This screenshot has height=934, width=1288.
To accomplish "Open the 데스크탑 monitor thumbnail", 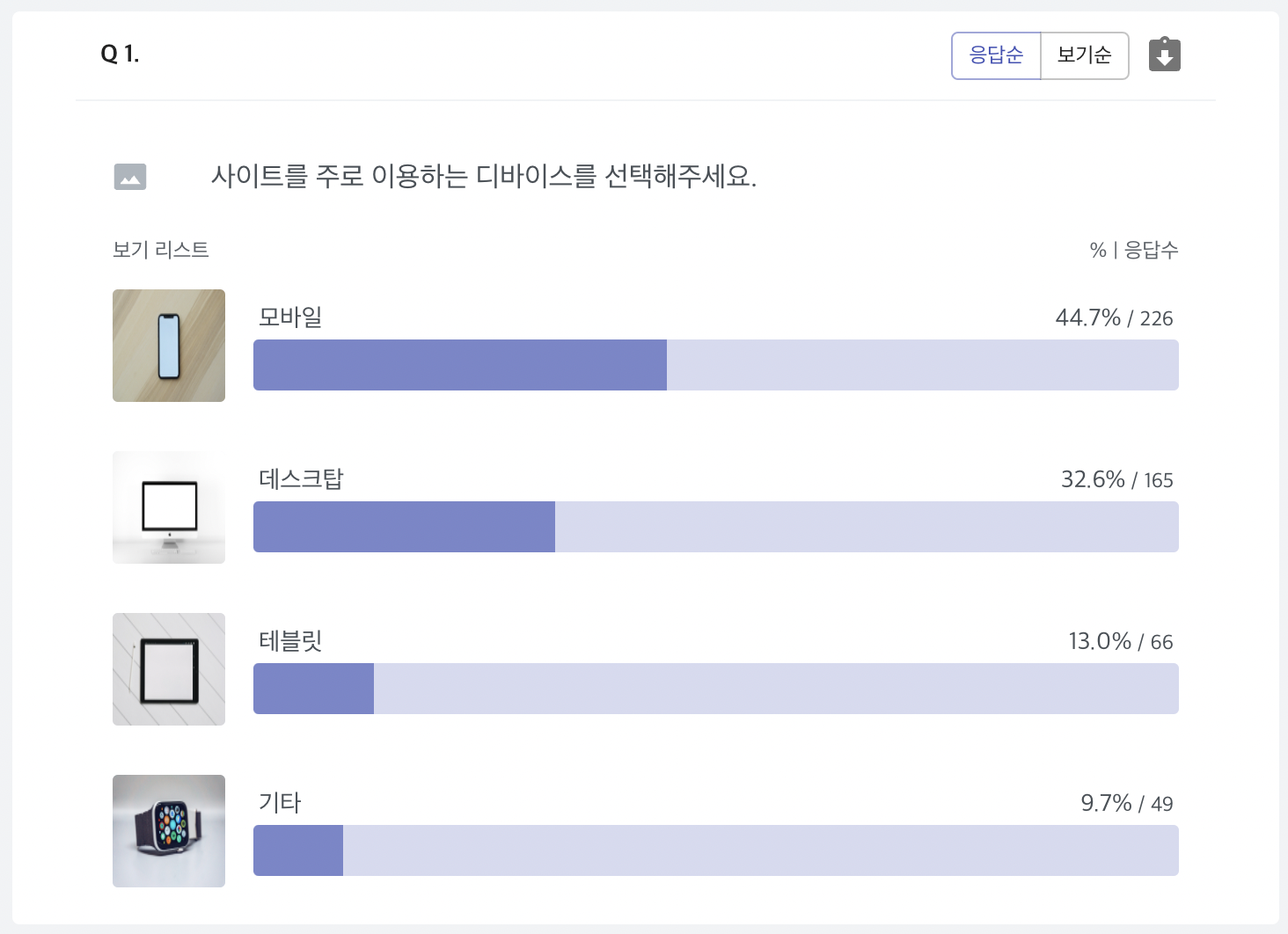I will (169, 507).
